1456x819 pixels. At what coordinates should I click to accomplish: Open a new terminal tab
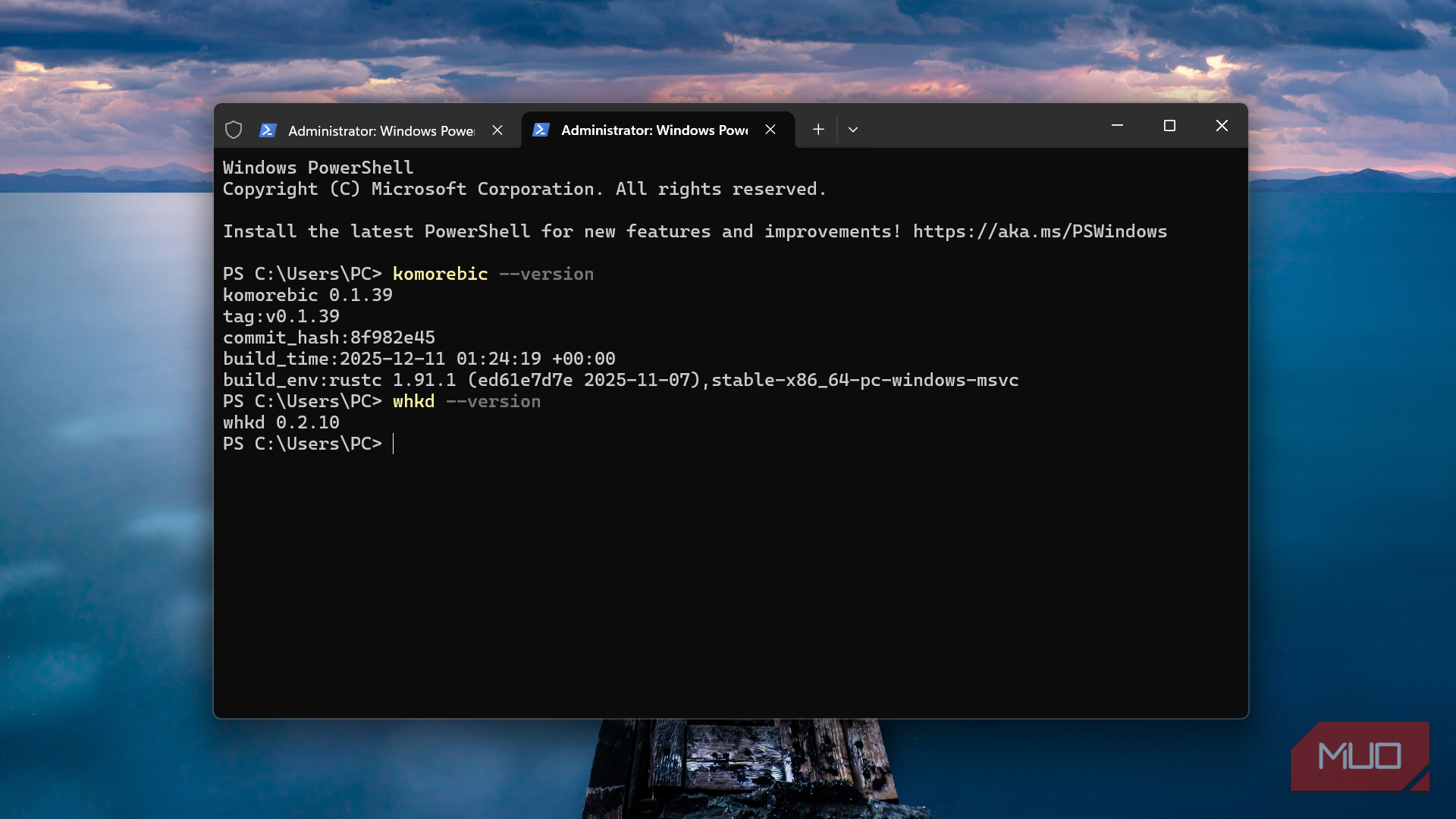pyautogui.click(x=818, y=130)
